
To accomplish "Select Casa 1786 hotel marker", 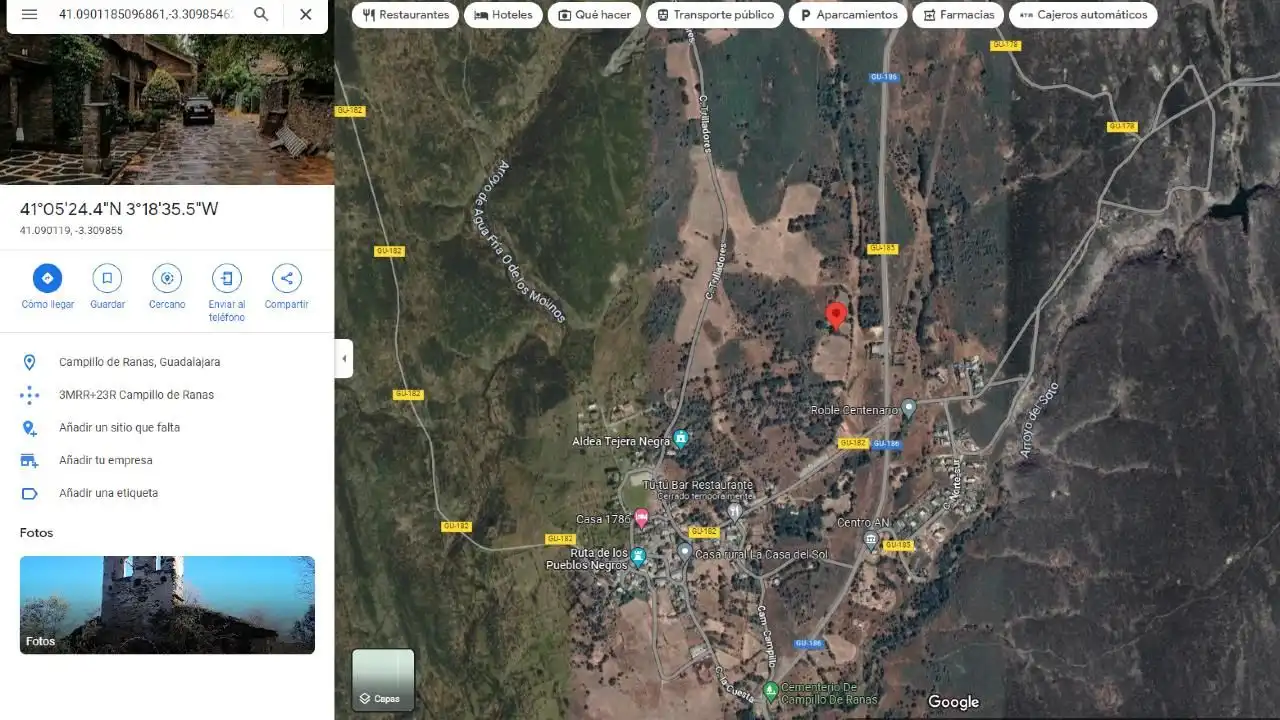I will pyautogui.click(x=641, y=518).
